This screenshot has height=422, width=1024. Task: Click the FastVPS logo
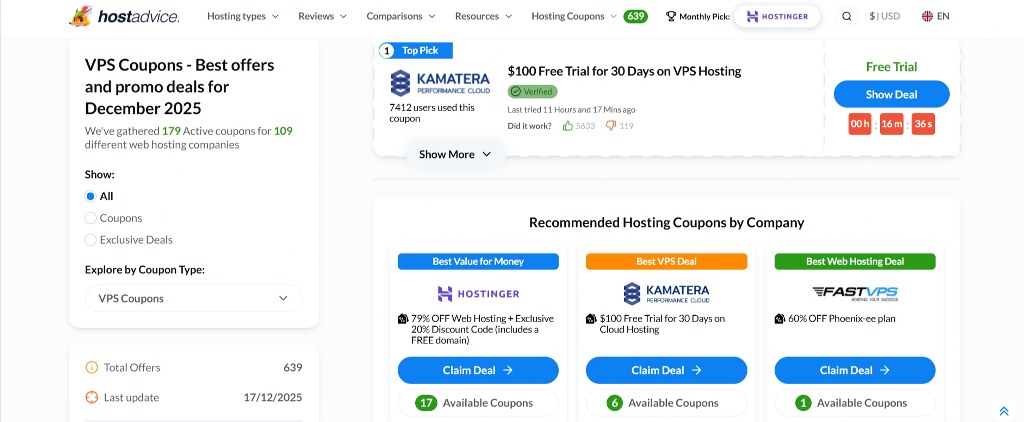855,293
